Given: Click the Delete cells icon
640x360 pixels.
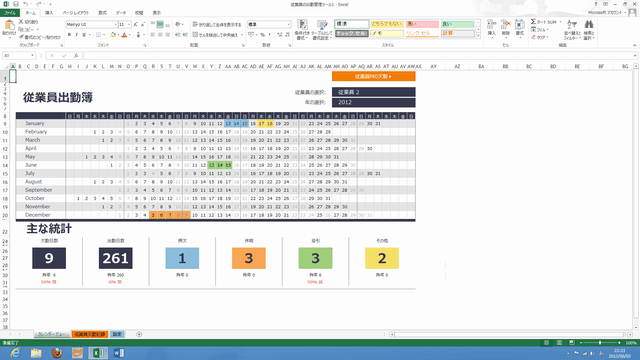Looking at the screenshot, I should tap(506, 25).
